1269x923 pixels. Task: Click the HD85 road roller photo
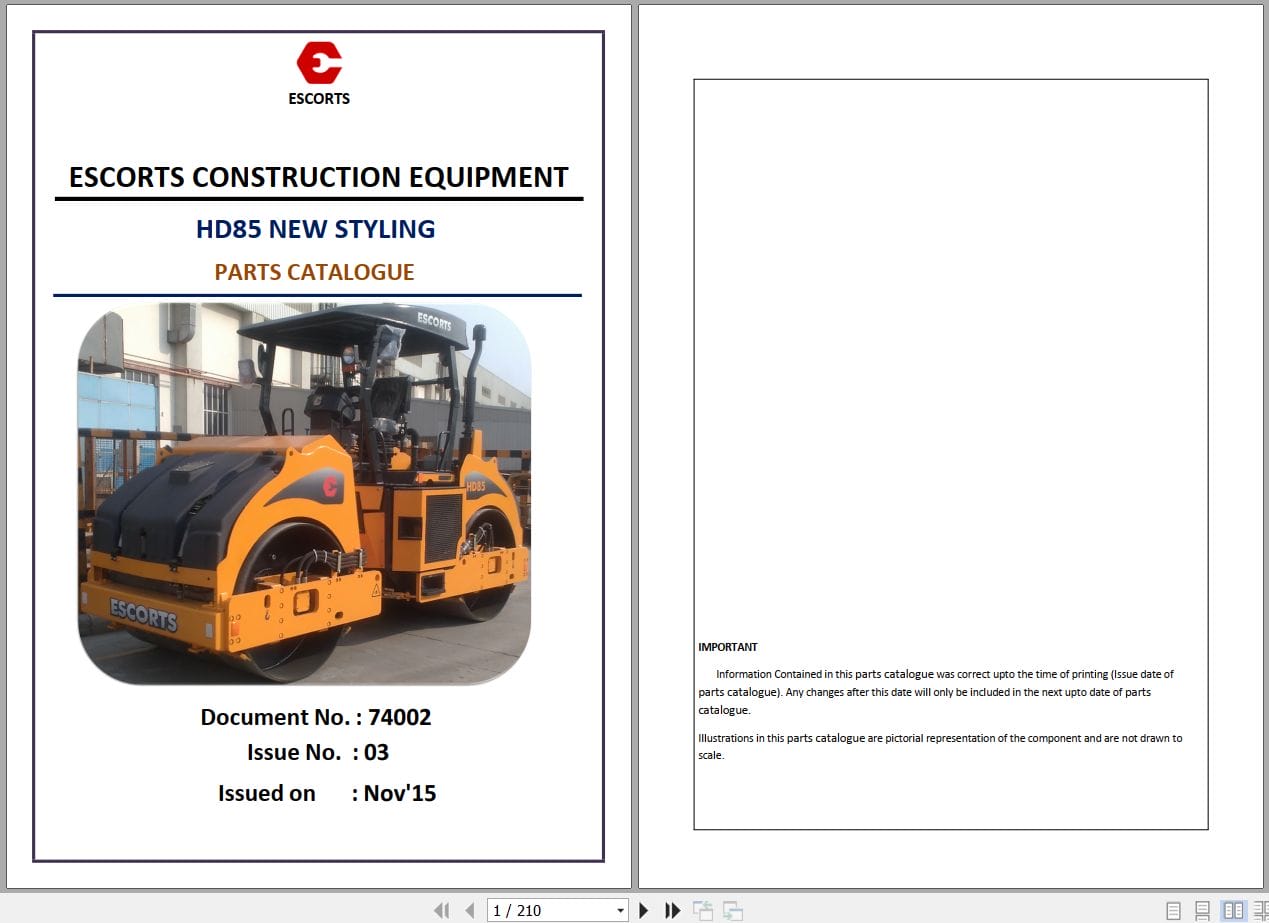click(x=305, y=494)
